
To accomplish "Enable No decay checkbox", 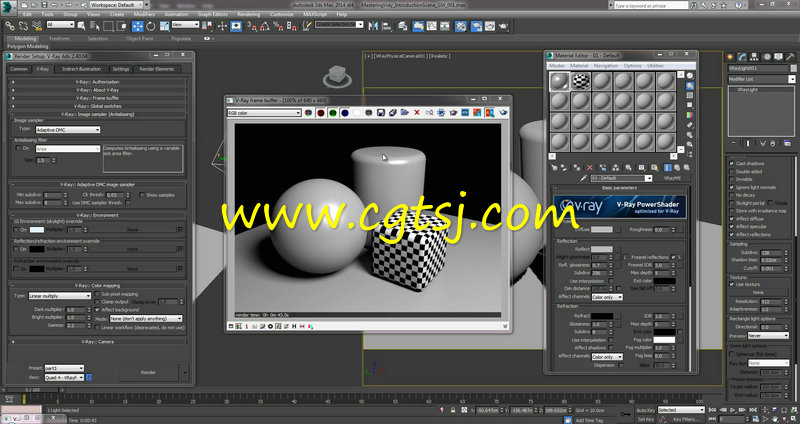I will coord(732,195).
